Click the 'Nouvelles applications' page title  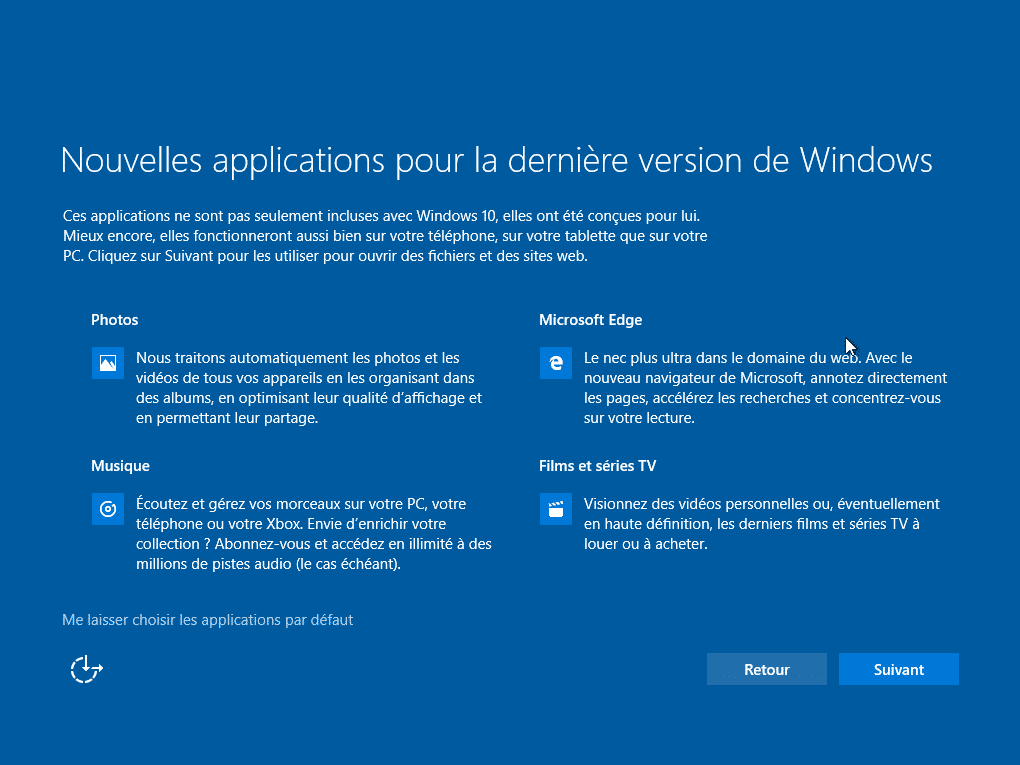point(496,160)
